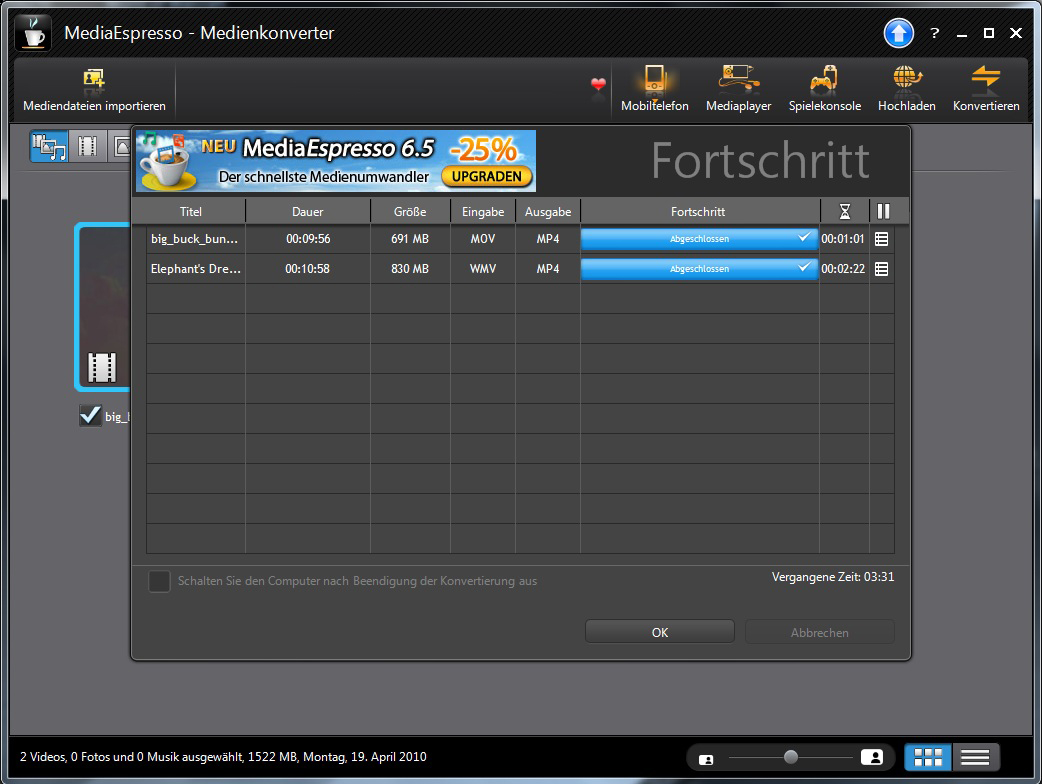Click duration 00:09:56
This screenshot has width=1042, height=784.
pos(308,239)
